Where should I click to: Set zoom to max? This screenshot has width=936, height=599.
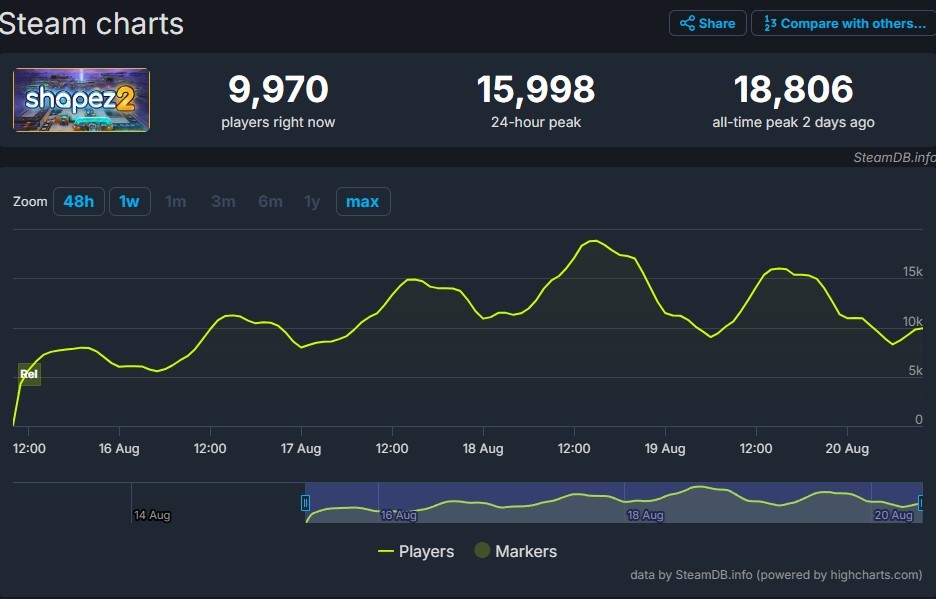click(x=363, y=201)
